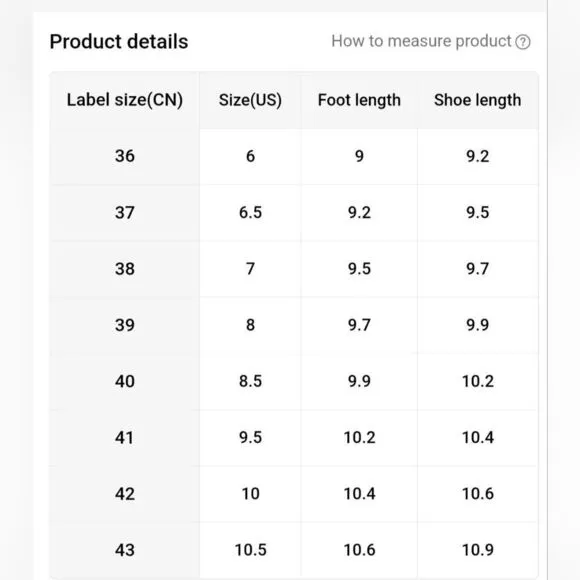Select CN label size 39 row
Image resolution: width=580 pixels, height=580 pixels.
294,325
